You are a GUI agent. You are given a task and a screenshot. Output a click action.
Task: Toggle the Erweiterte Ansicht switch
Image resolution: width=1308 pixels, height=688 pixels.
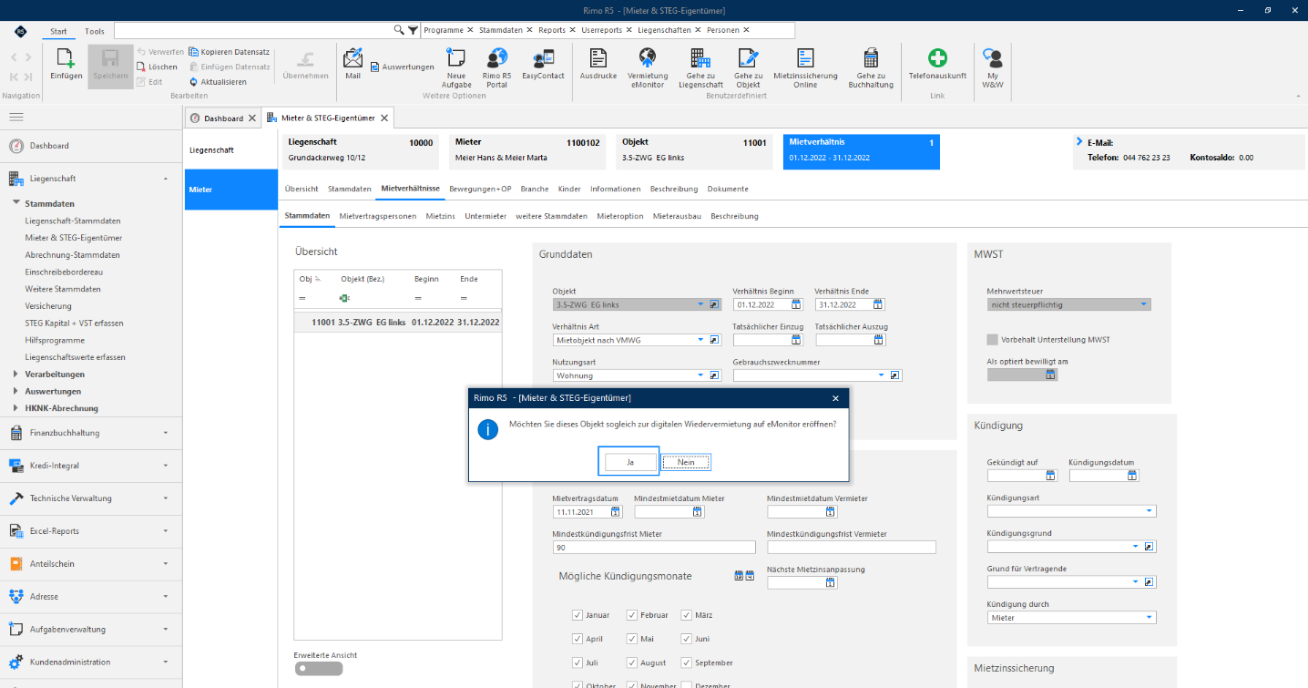(x=318, y=669)
